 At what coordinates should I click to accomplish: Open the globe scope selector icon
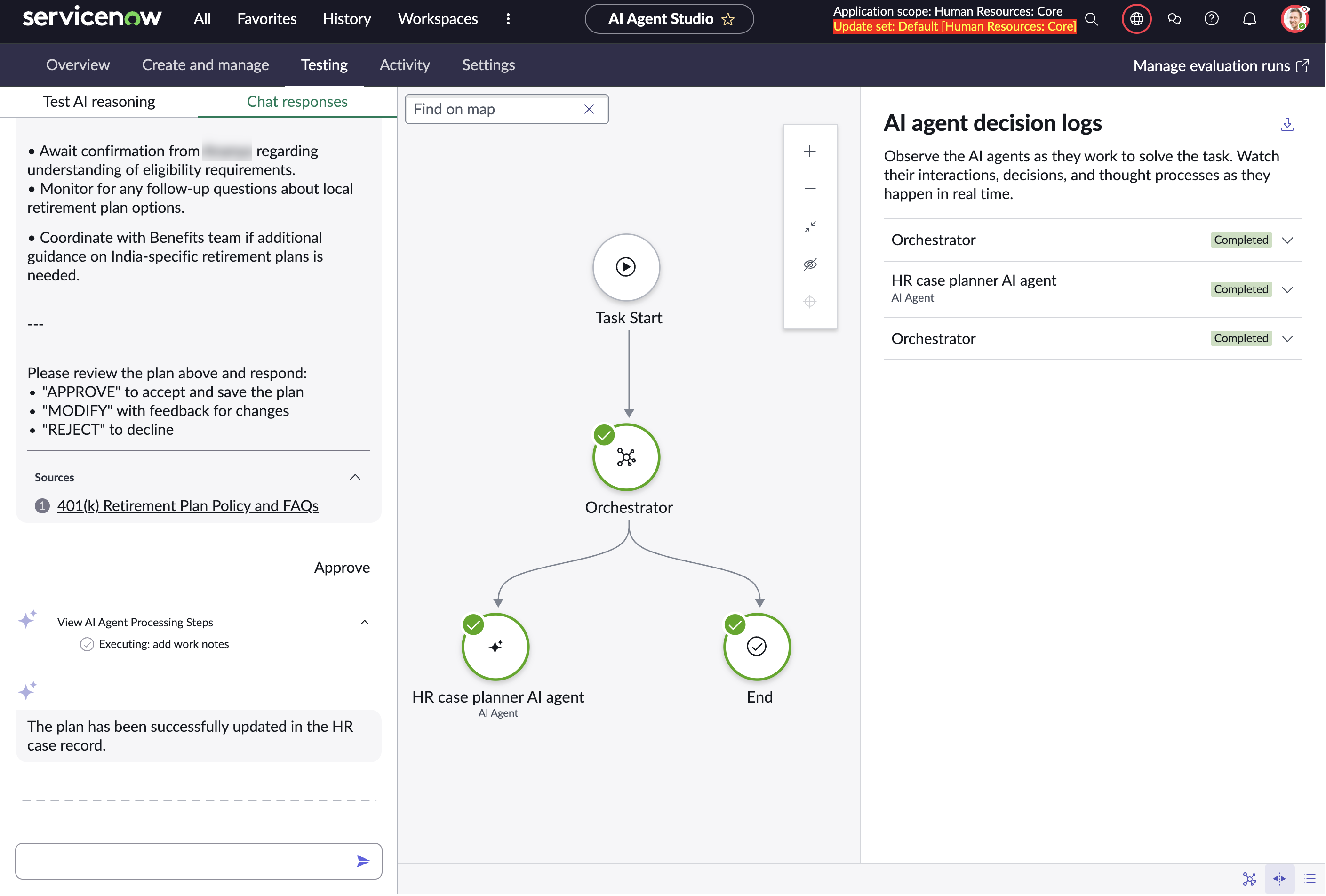1136,19
